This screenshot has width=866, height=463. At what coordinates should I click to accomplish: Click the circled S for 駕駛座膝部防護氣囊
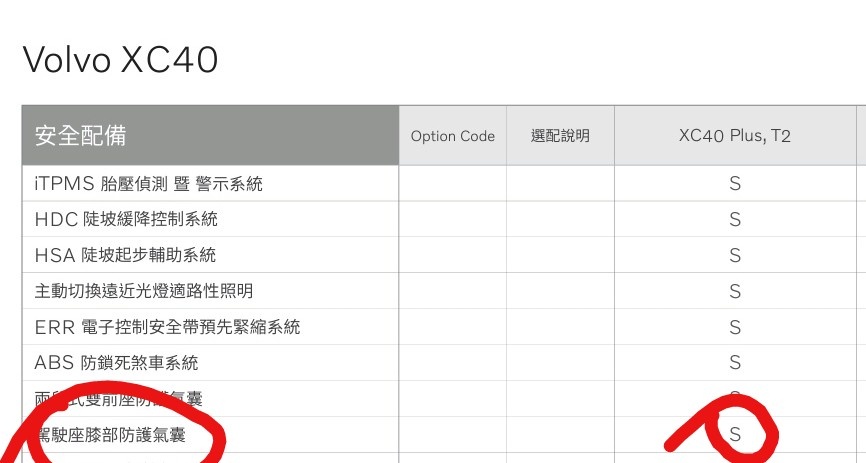point(736,434)
